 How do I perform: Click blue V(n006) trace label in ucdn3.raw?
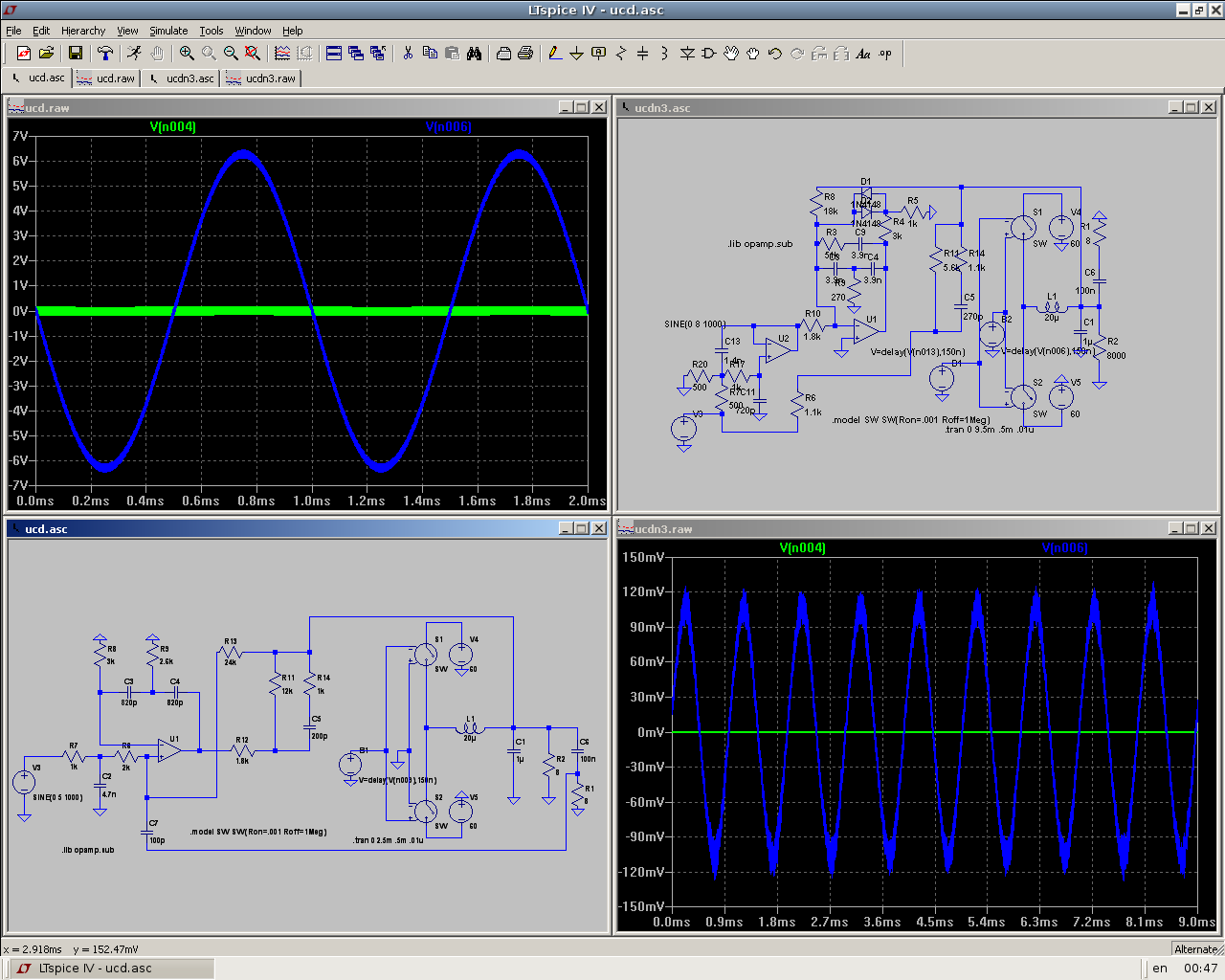(x=1065, y=547)
